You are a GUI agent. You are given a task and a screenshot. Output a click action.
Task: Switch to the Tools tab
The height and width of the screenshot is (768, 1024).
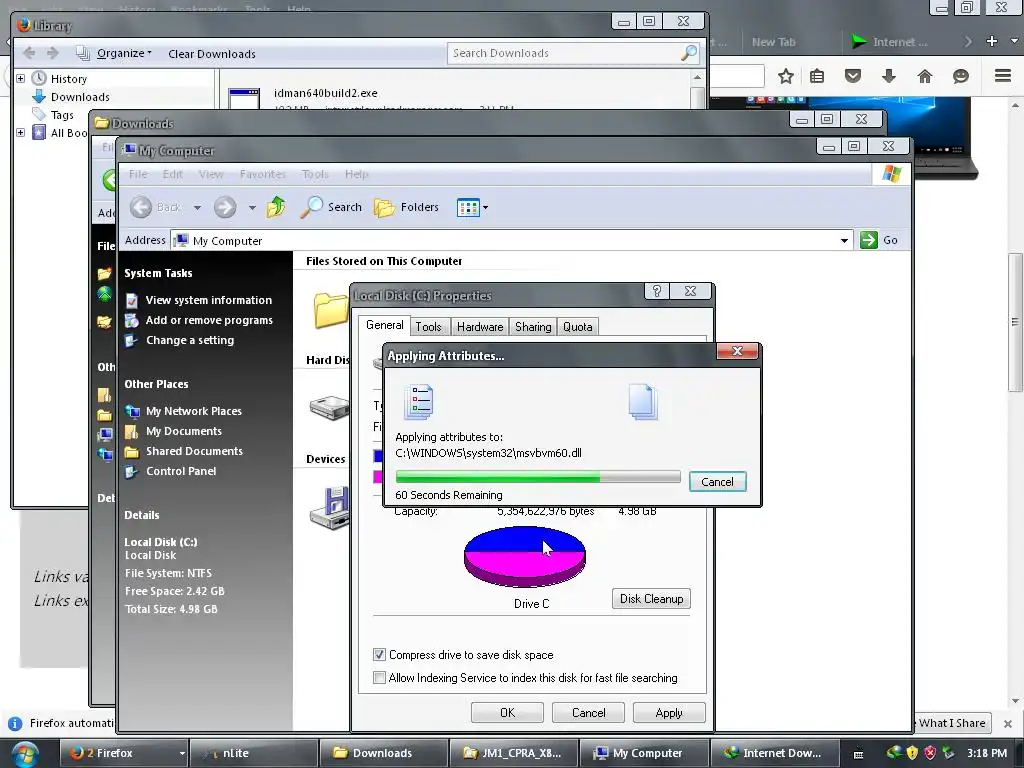428,327
